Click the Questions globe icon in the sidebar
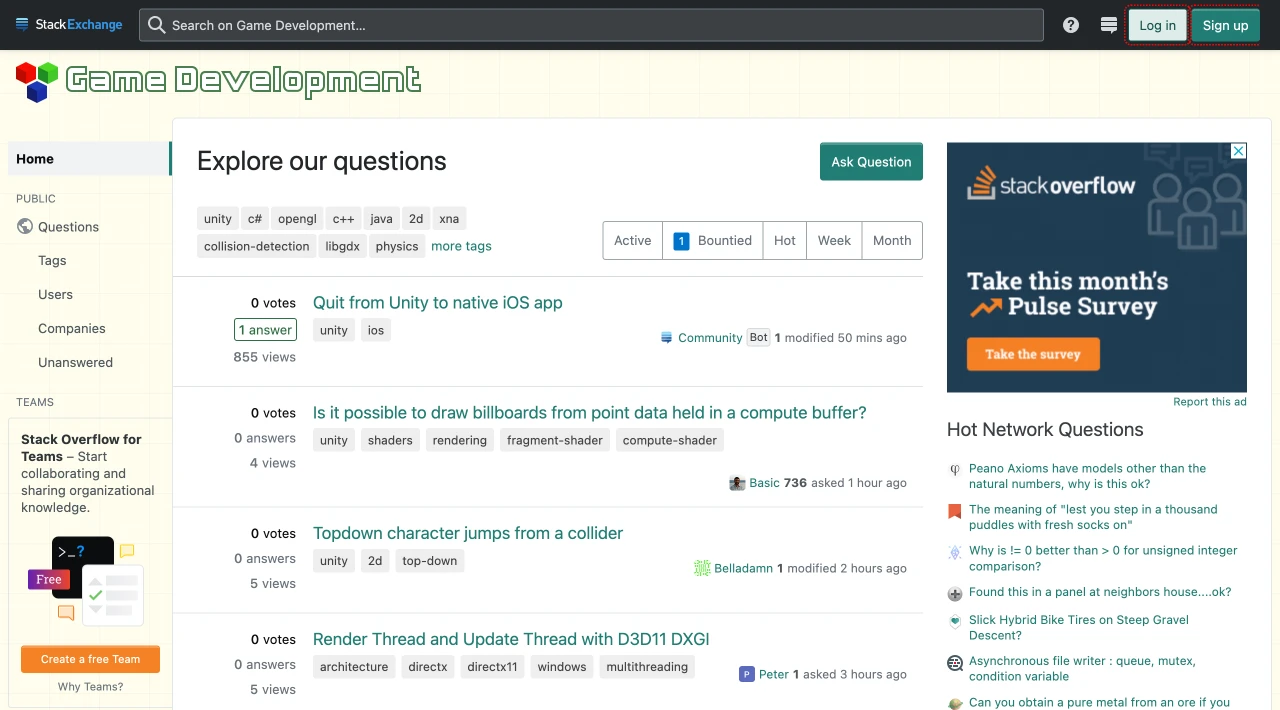The width and height of the screenshot is (1280, 710). pyautogui.click(x=24, y=226)
